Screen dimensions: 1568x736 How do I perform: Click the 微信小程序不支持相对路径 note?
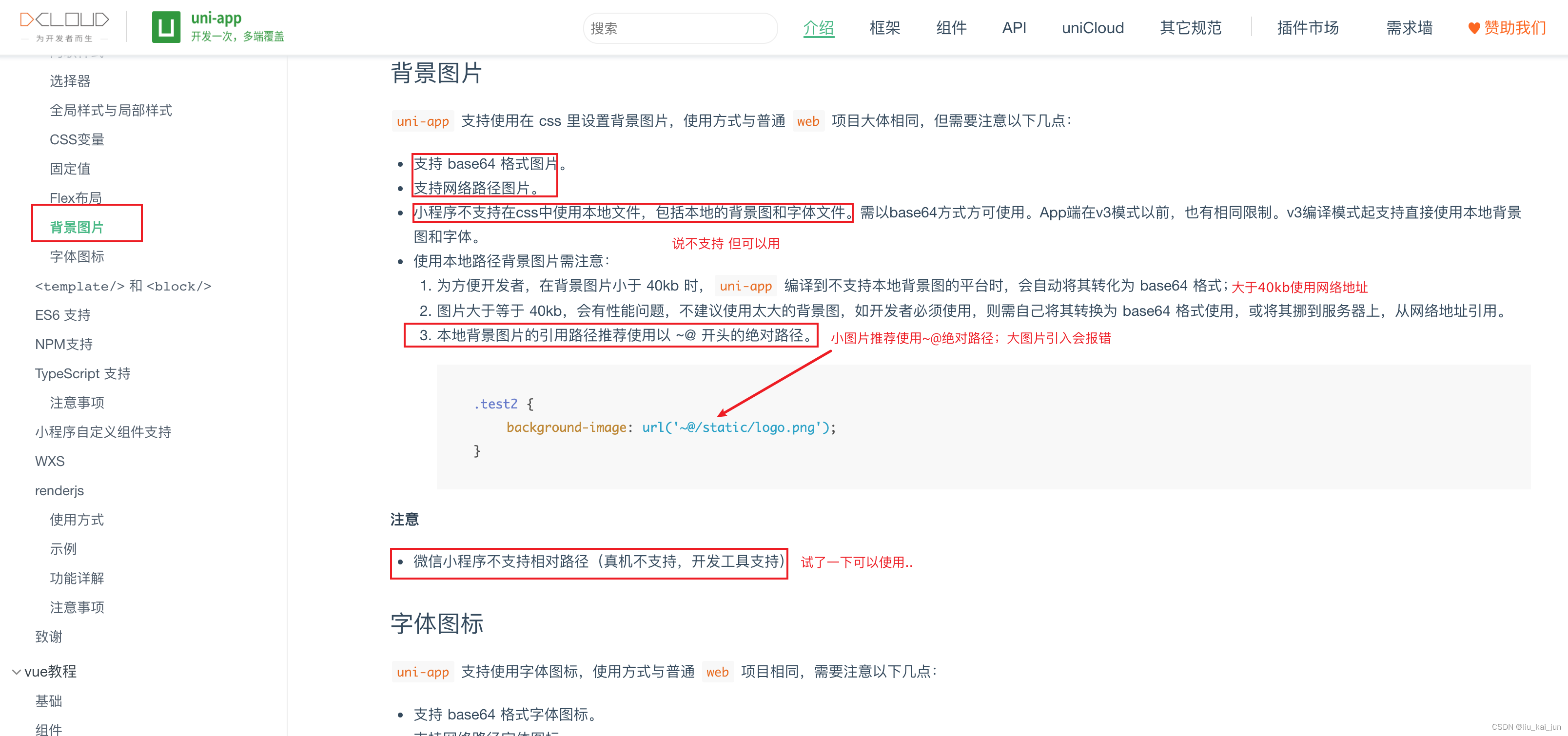click(x=600, y=562)
